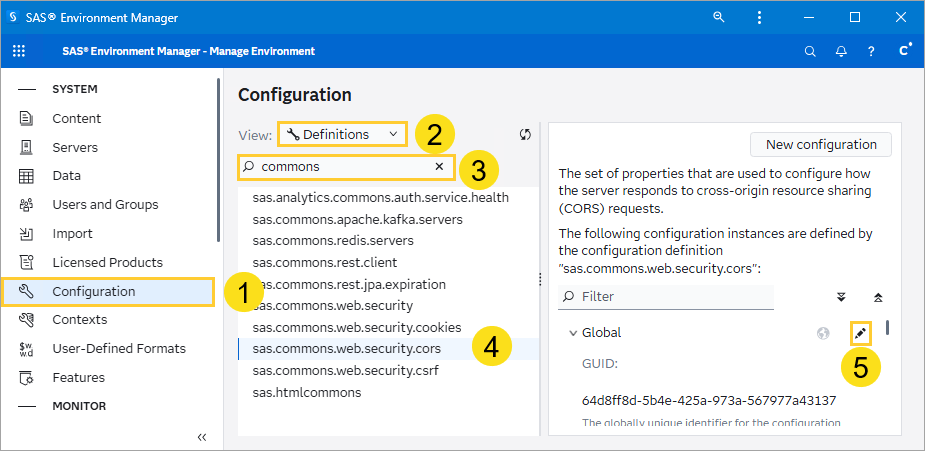Open the help question mark
Image resolution: width=925 pixels, height=451 pixels.
871,51
